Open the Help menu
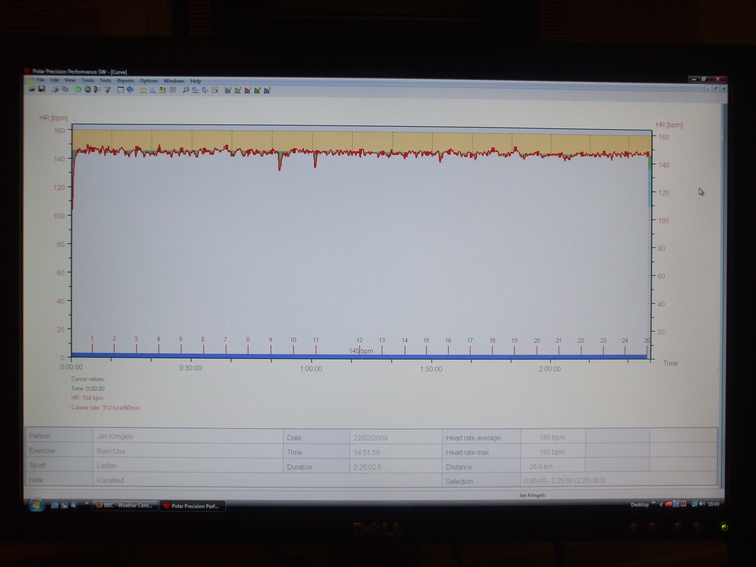 click(x=195, y=81)
